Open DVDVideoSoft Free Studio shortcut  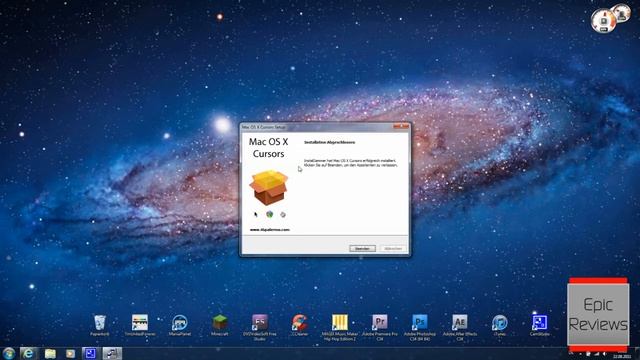coord(260,327)
